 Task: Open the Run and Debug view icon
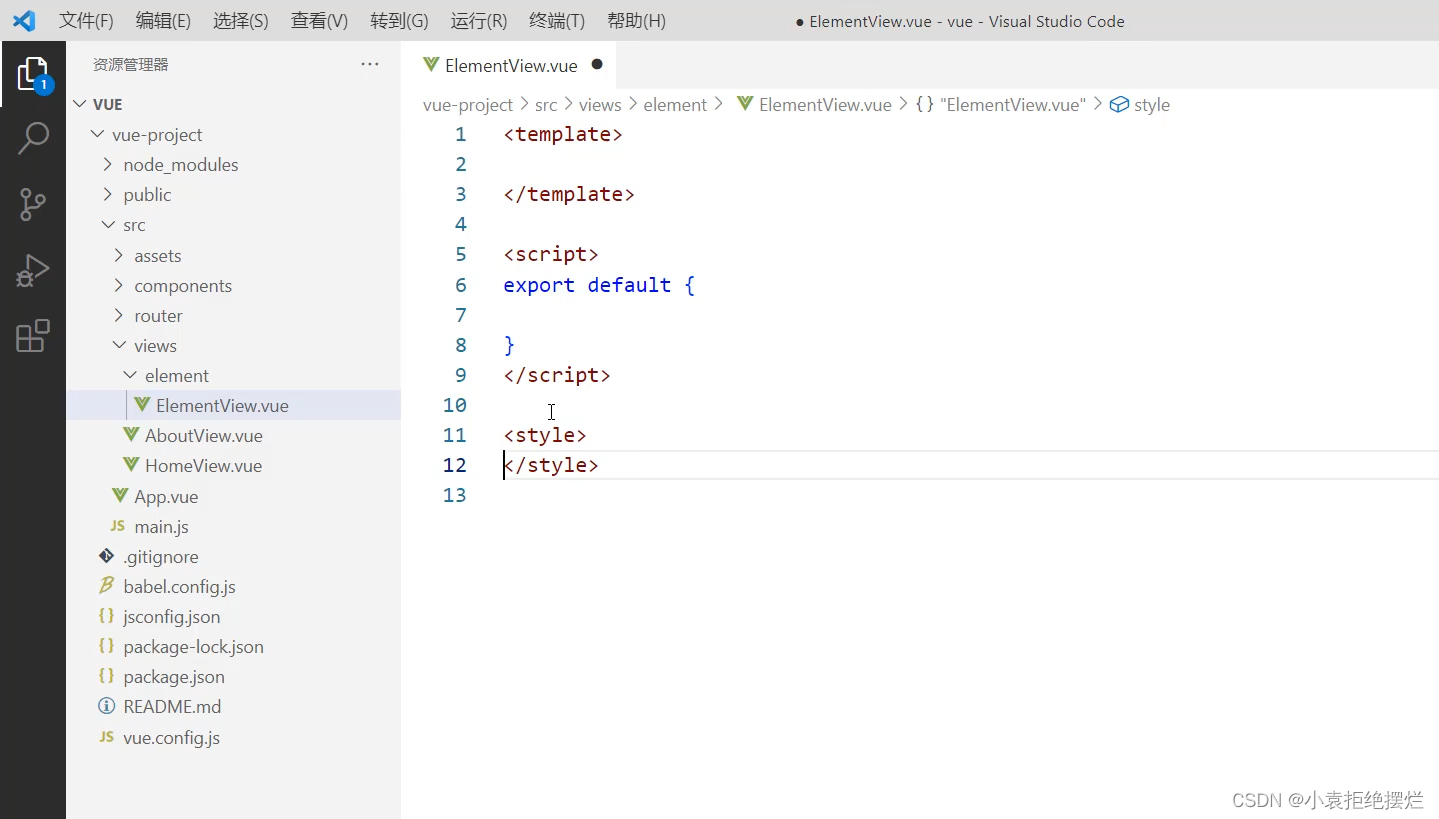[33, 271]
